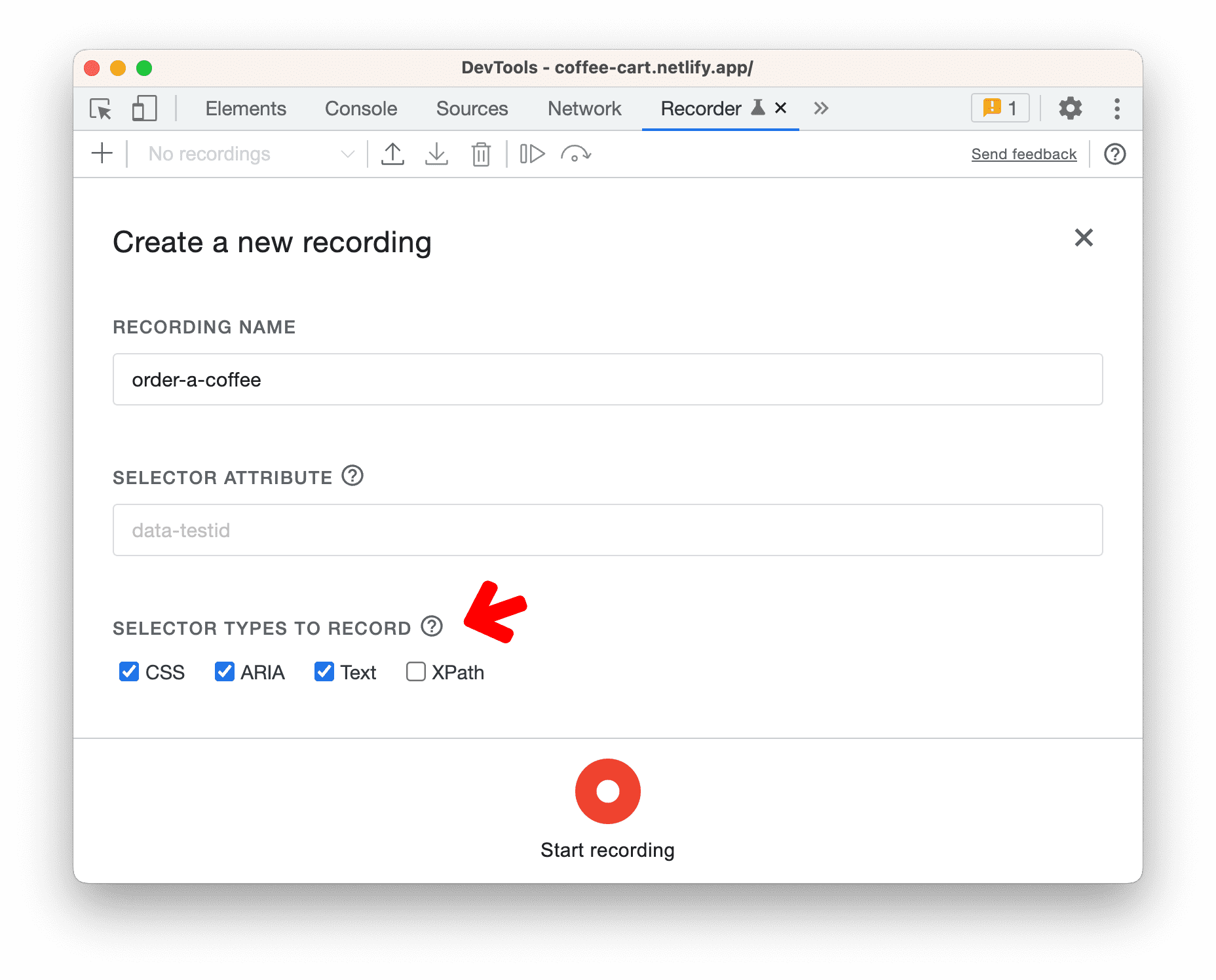Toggle the device toolbar
The height and width of the screenshot is (980, 1216).
tap(144, 109)
